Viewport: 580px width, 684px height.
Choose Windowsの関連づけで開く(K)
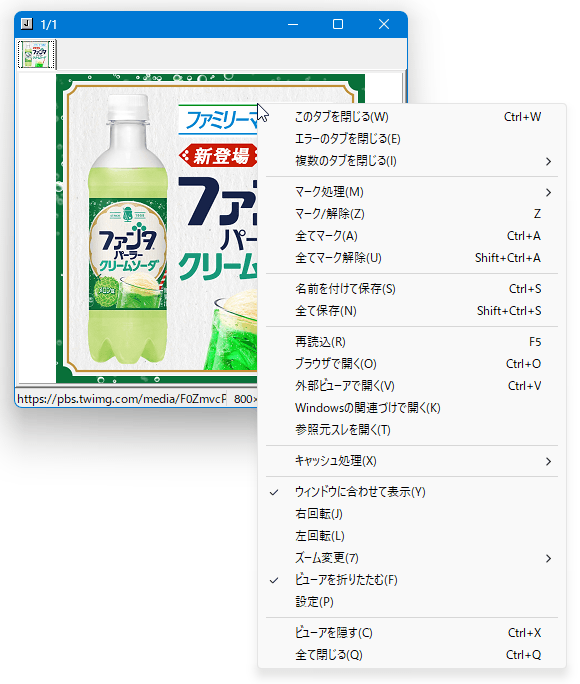(412, 408)
